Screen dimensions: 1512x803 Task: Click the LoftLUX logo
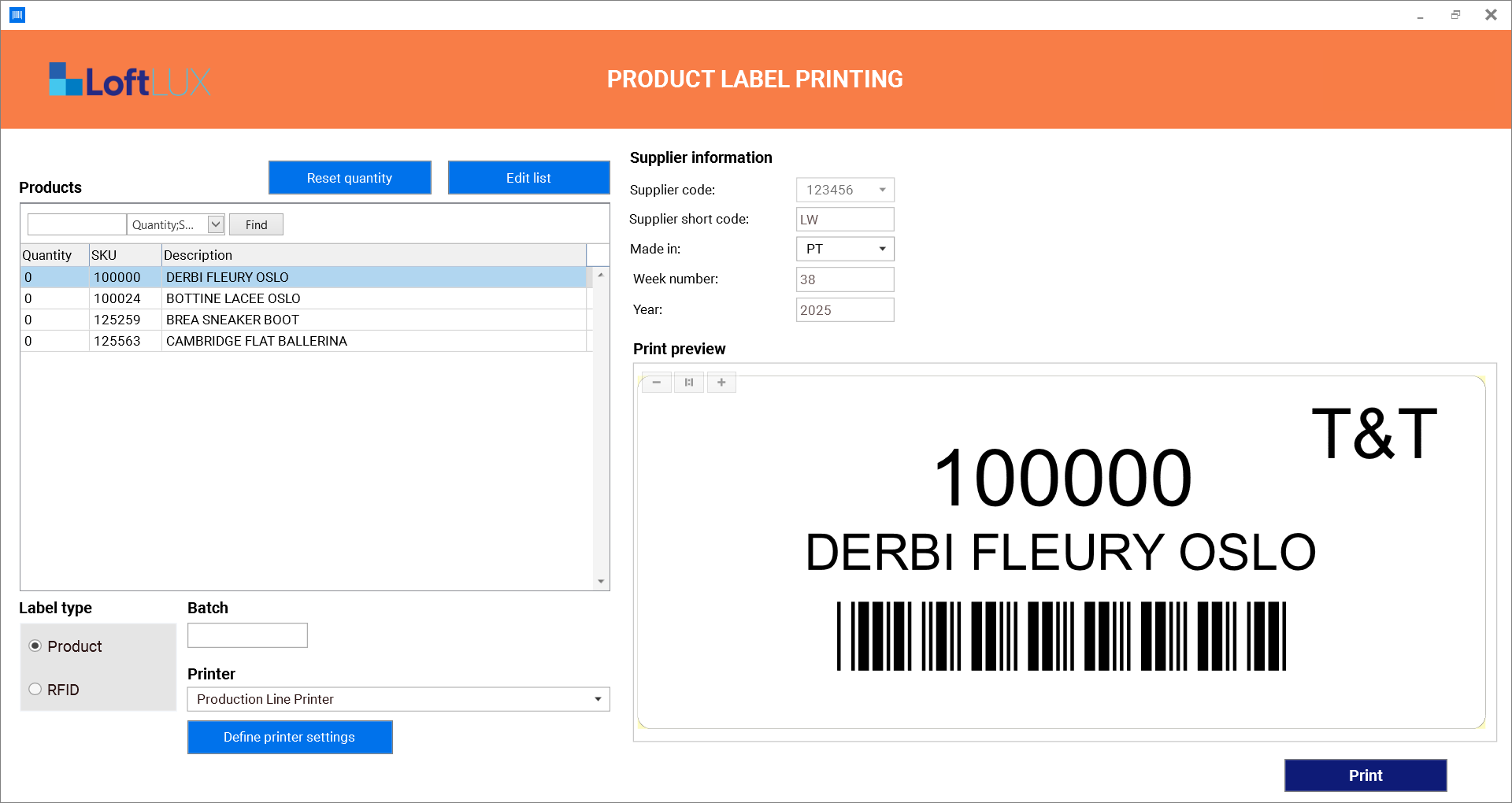pyautogui.click(x=131, y=80)
